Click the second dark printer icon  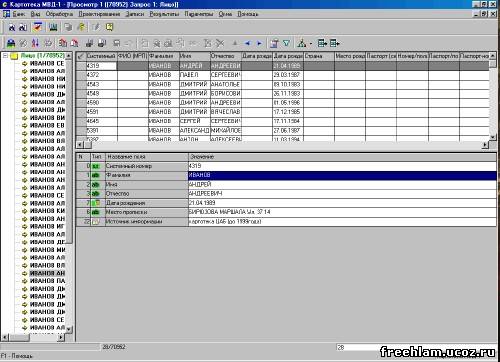(x=102, y=43)
